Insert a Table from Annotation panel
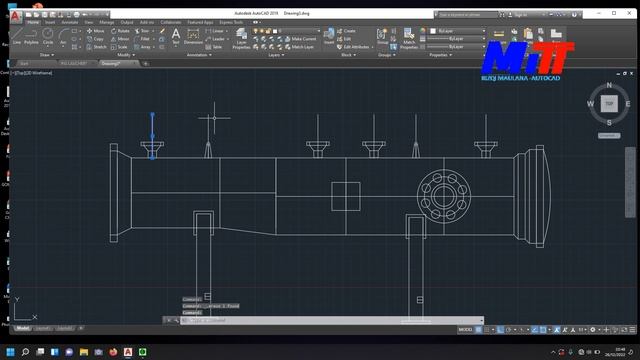640x360 pixels. pos(214,47)
